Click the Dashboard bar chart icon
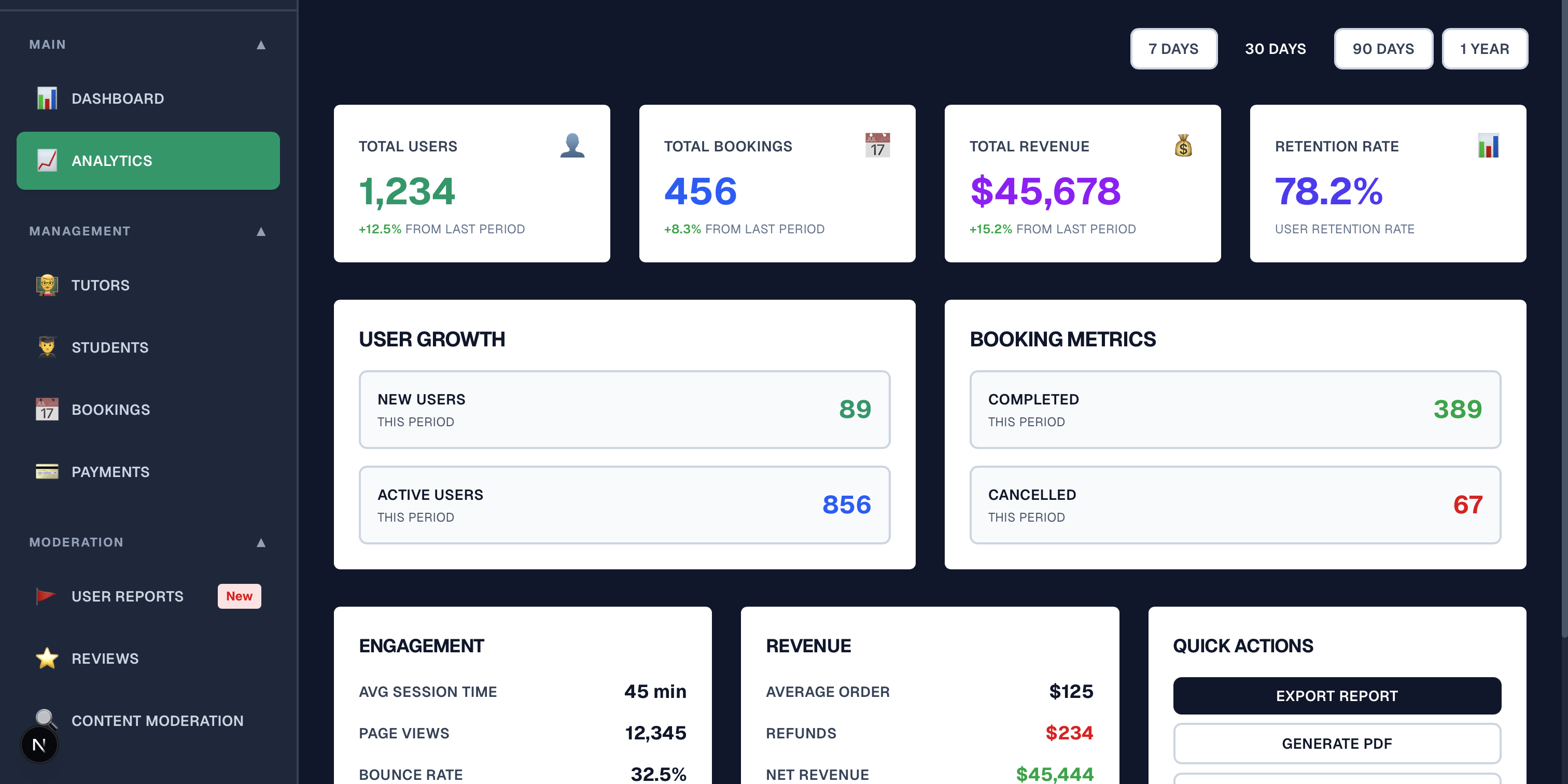Screen dimensions: 1568x784 pos(47,99)
